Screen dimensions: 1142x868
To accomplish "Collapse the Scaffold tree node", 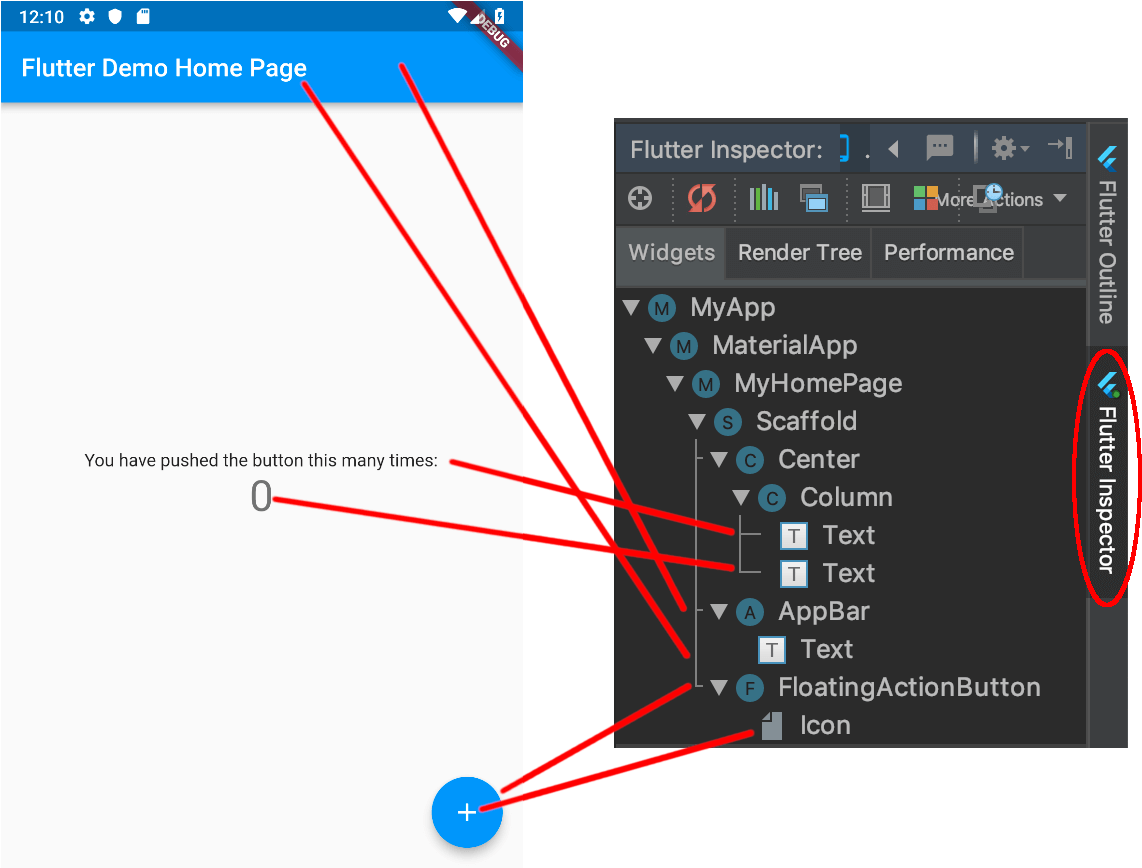I will [x=697, y=421].
